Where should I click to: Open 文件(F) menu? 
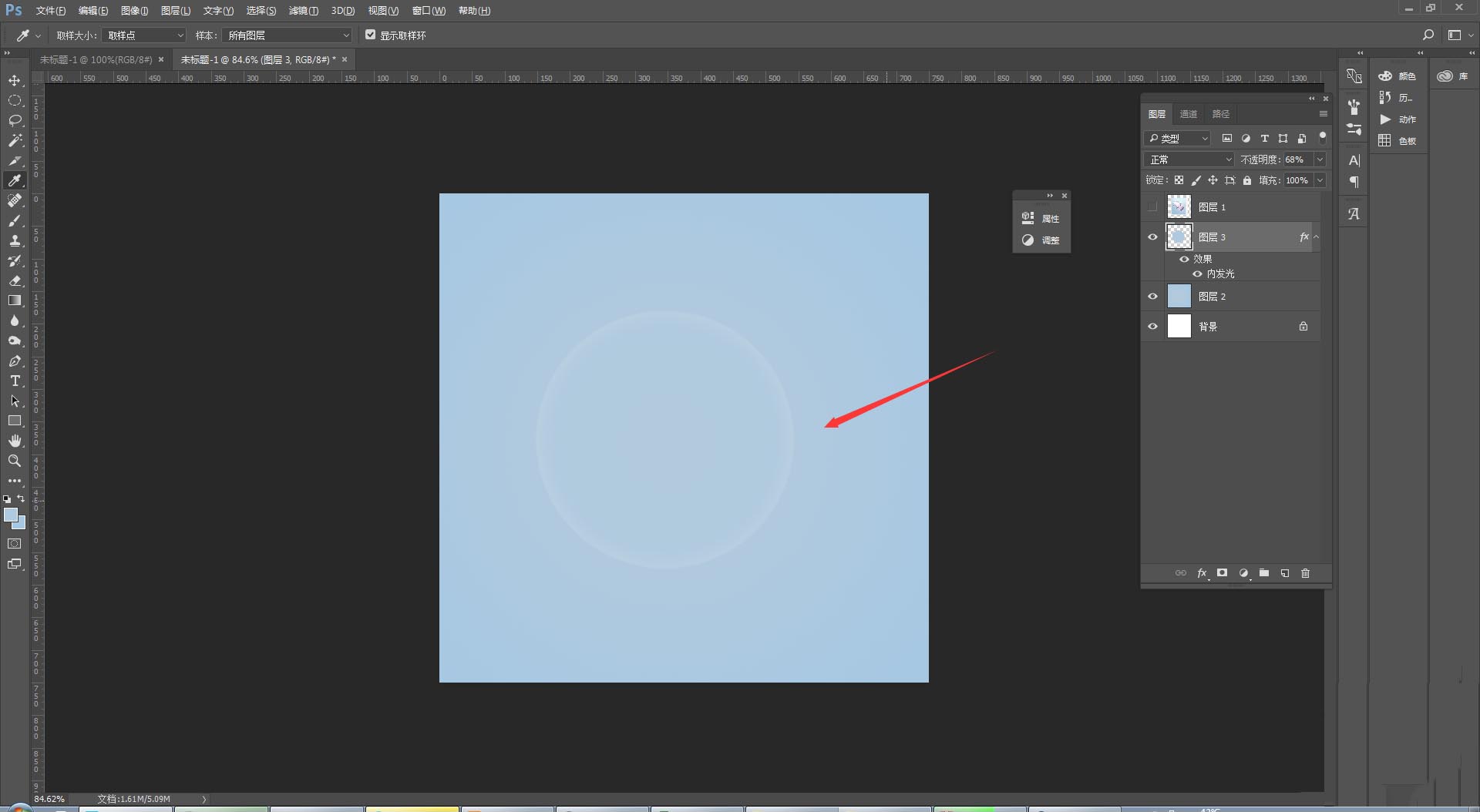point(51,11)
